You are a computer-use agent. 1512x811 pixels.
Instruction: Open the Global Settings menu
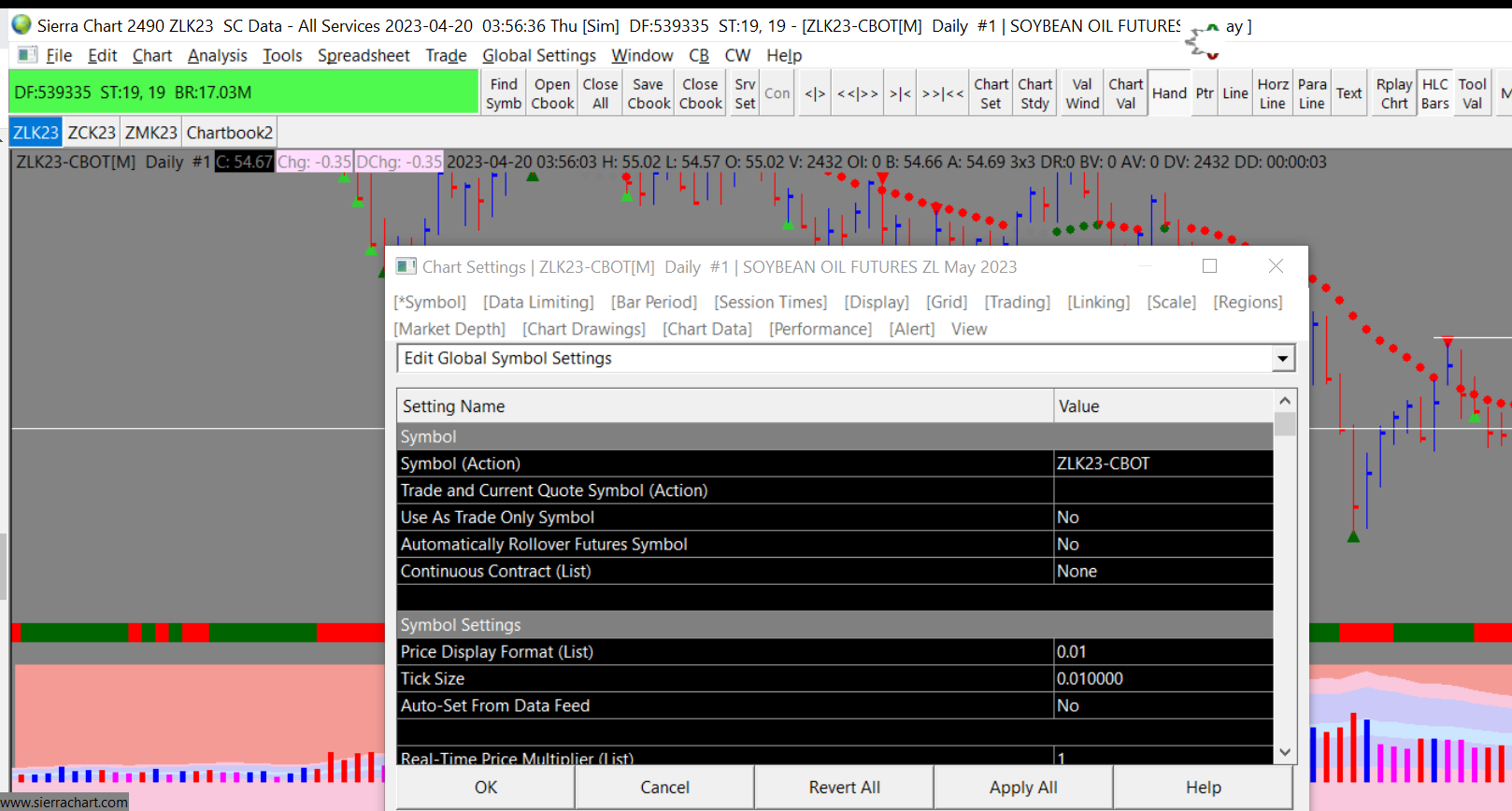pyautogui.click(x=538, y=56)
